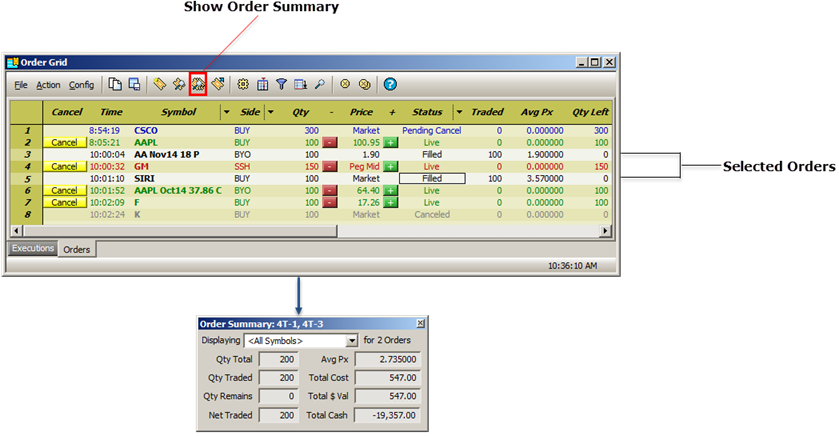Click the cascaded windows toolbar icon
The height and width of the screenshot is (436, 839).
point(134,84)
